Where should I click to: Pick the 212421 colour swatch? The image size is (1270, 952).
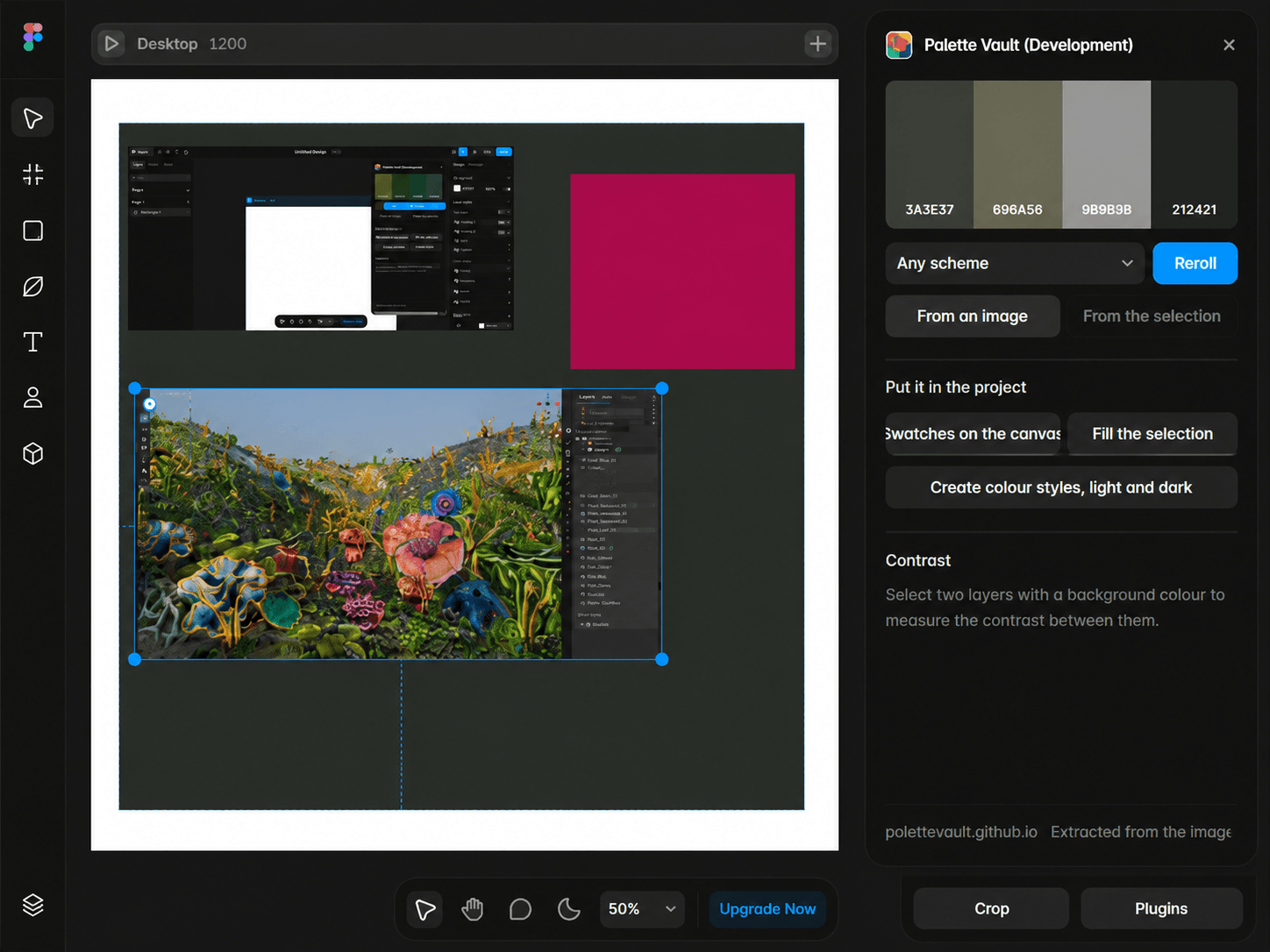pos(1195,154)
